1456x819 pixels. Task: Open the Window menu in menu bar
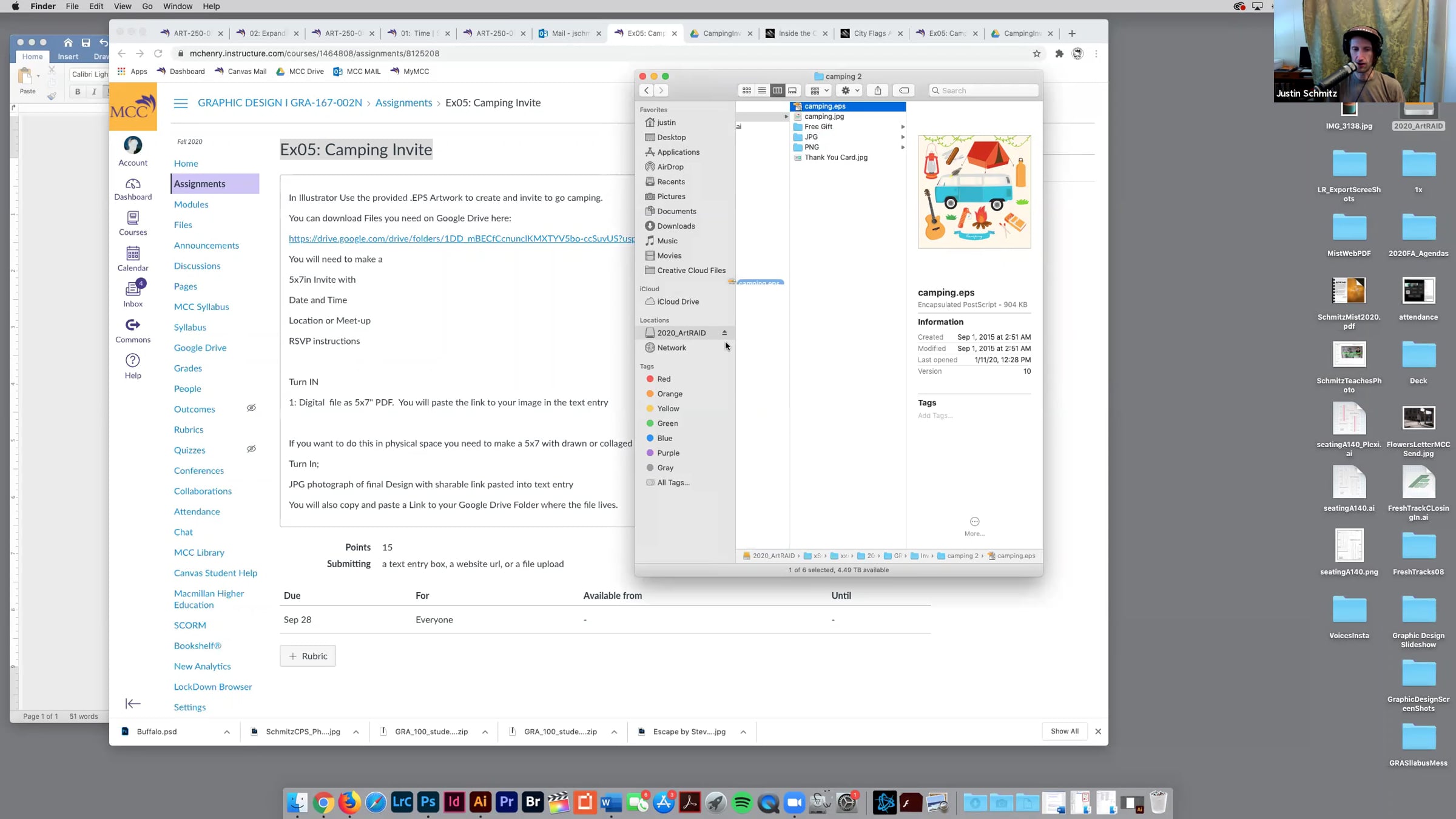[177, 6]
